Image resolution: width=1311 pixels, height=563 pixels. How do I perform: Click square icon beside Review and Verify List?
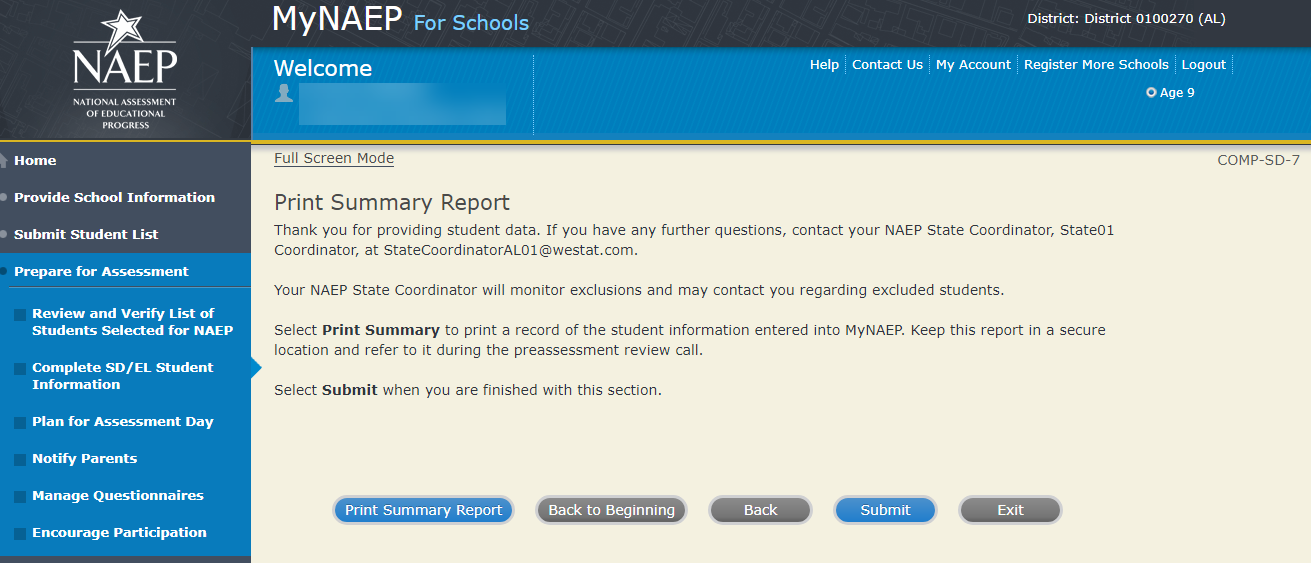[20, 316]
